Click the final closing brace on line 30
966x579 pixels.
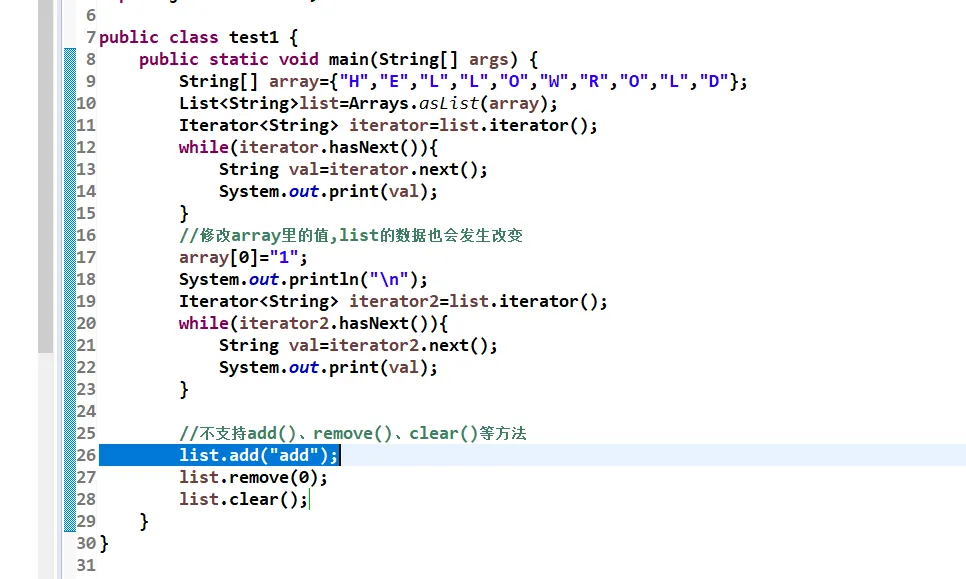coord(104,543)
